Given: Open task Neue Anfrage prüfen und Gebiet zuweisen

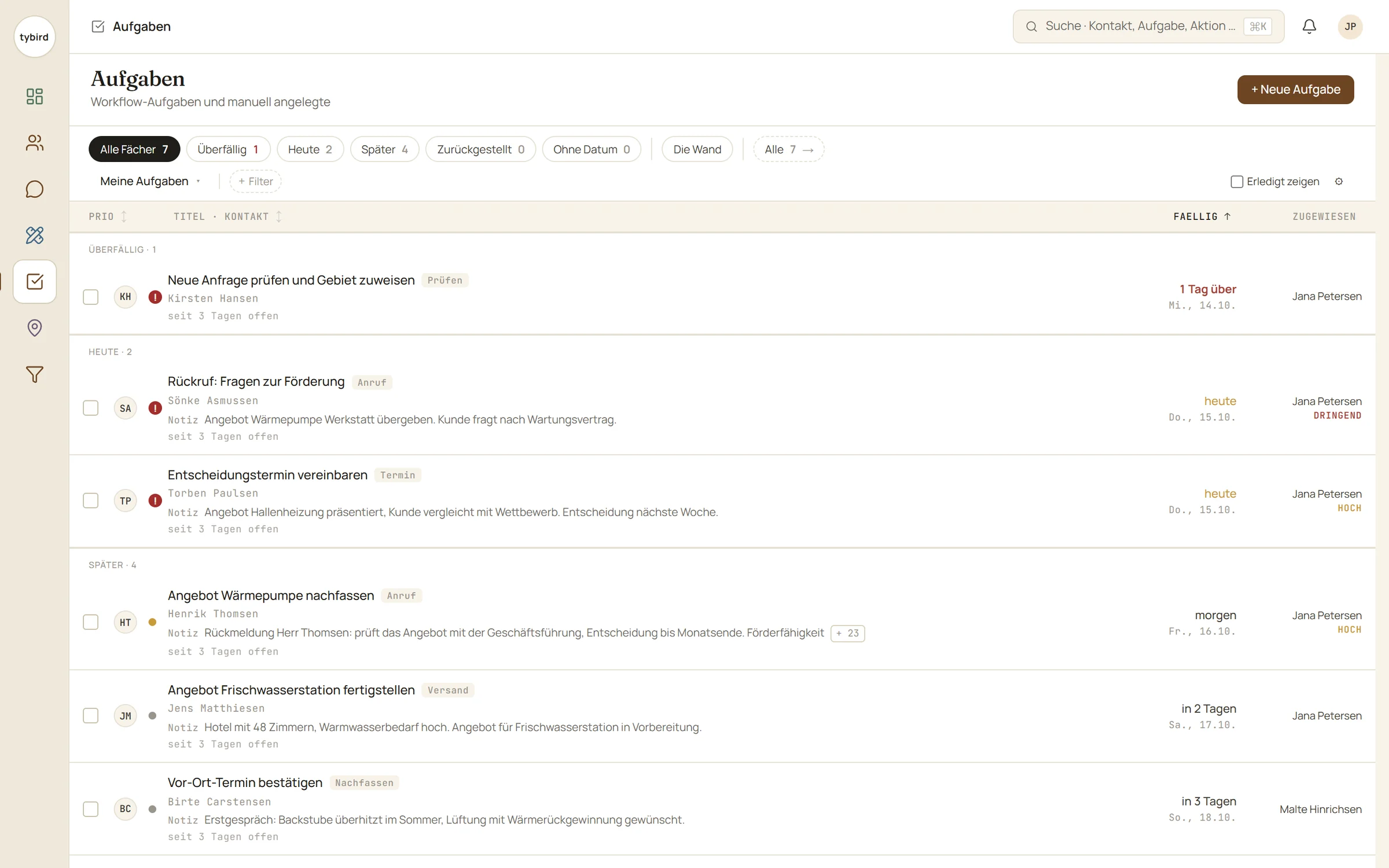Looking at the screenshot, I should click(x=291, y=280).
